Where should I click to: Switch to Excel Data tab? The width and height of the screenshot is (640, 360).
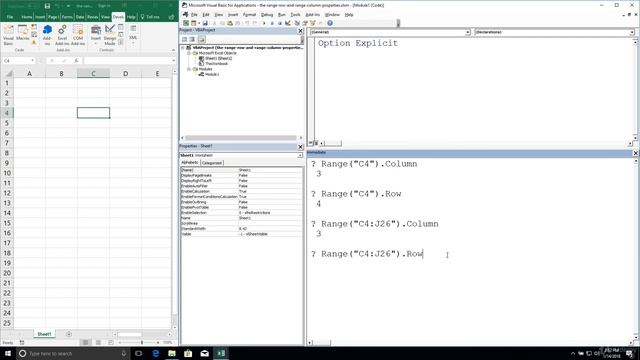(x=80, y=17)
